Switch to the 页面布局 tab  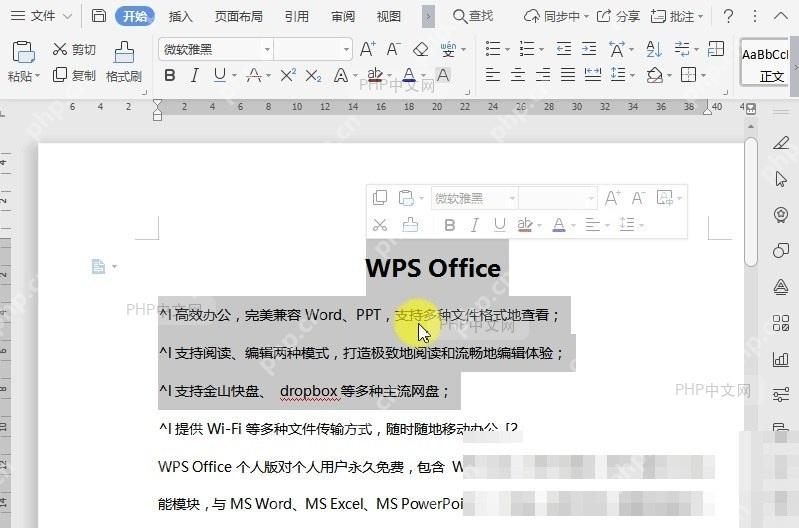point(238,16)
